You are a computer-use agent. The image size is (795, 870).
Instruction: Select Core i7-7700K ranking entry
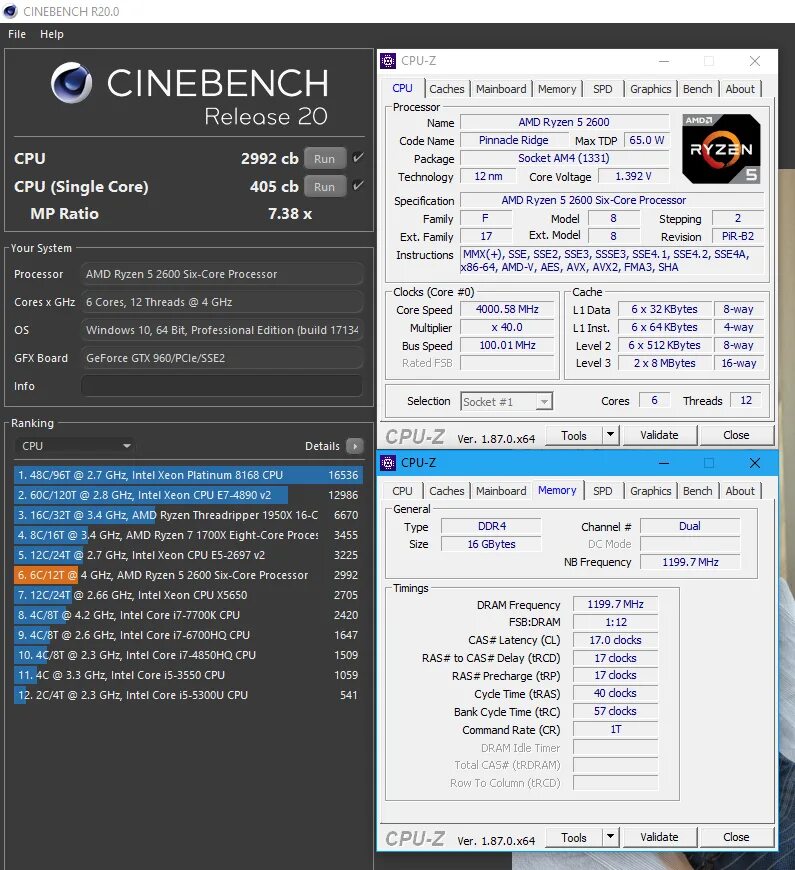188,615
